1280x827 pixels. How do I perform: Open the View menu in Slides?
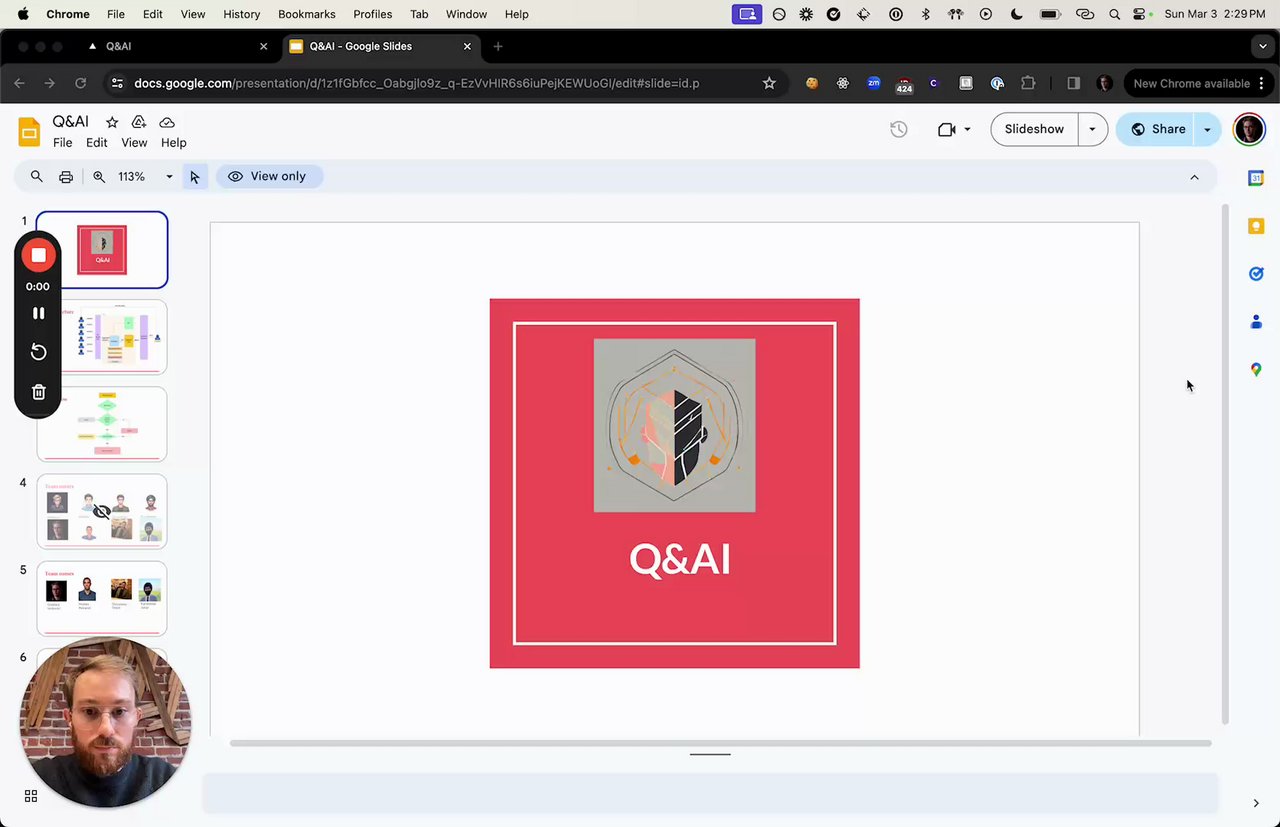pos(134,143)
